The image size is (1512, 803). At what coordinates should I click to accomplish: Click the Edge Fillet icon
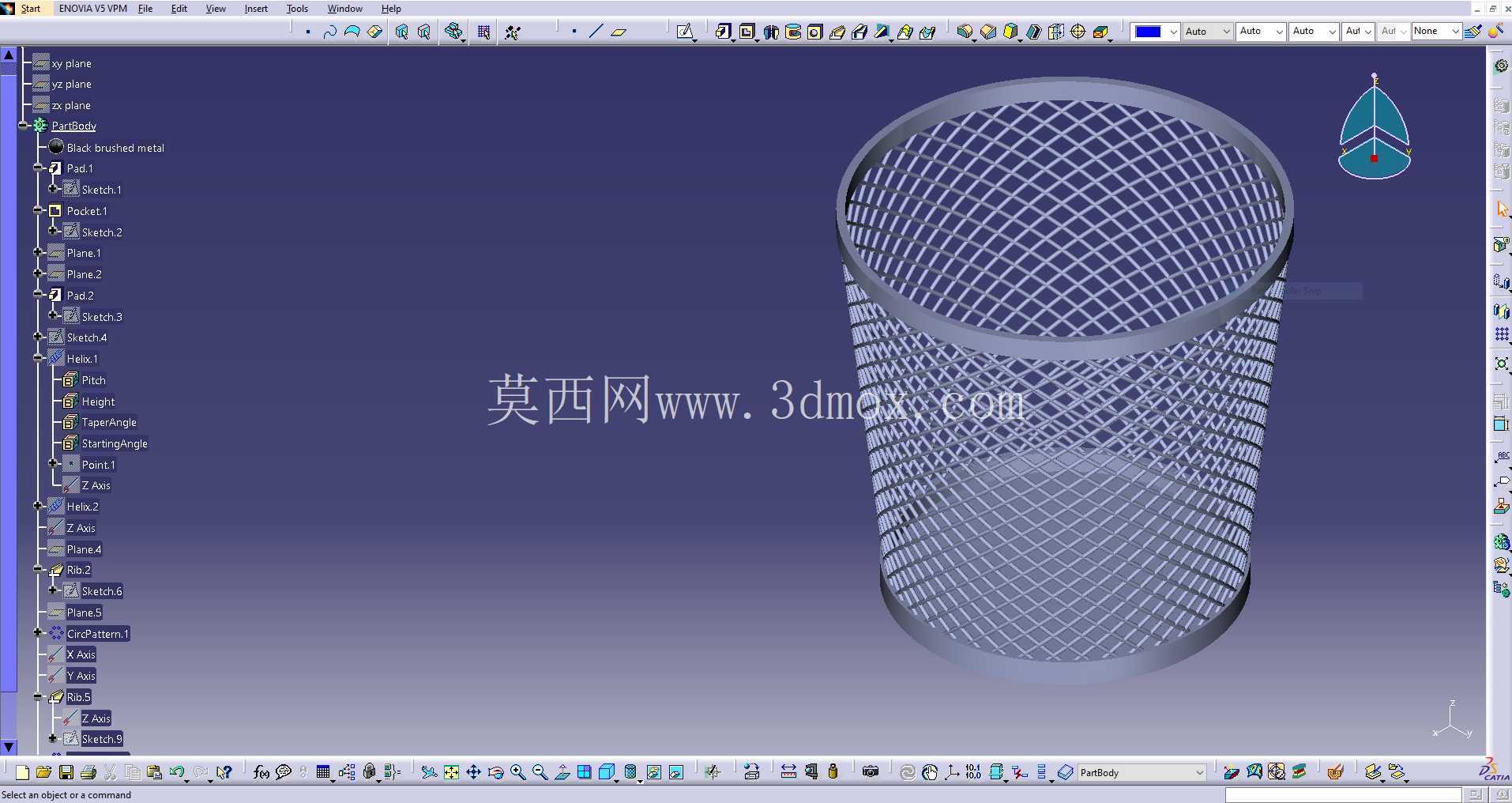(965, 32)
